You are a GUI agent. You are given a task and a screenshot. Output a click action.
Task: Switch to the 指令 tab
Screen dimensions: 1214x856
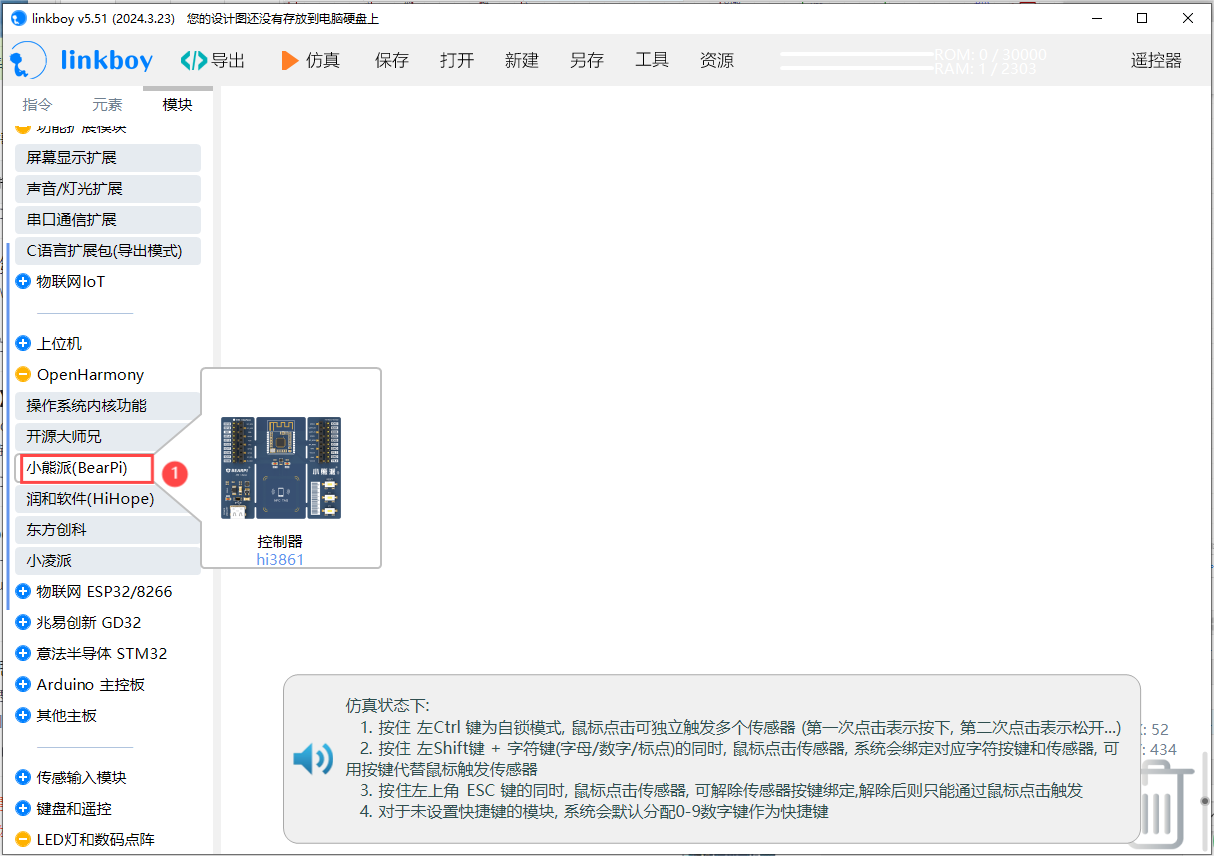pyautogui.click(x=38, y=104)
